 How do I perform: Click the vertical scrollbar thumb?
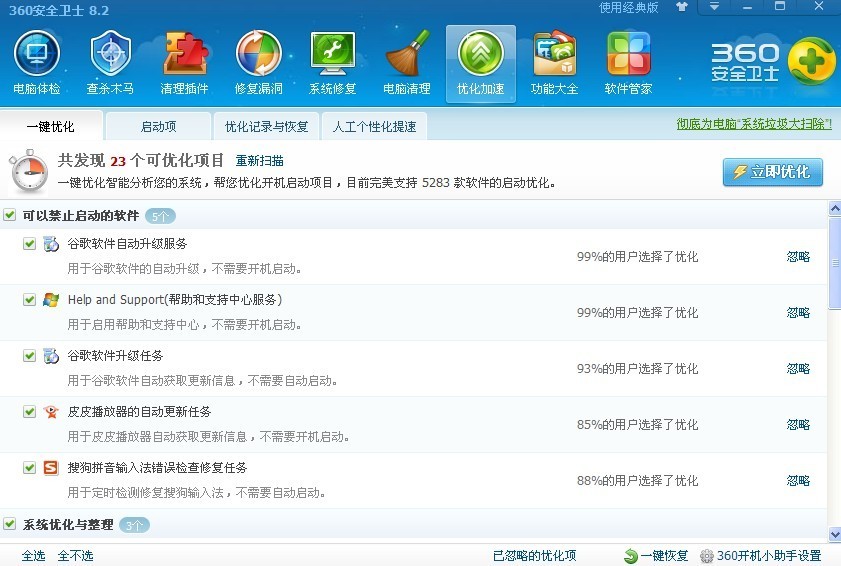(x=835, y=263)
